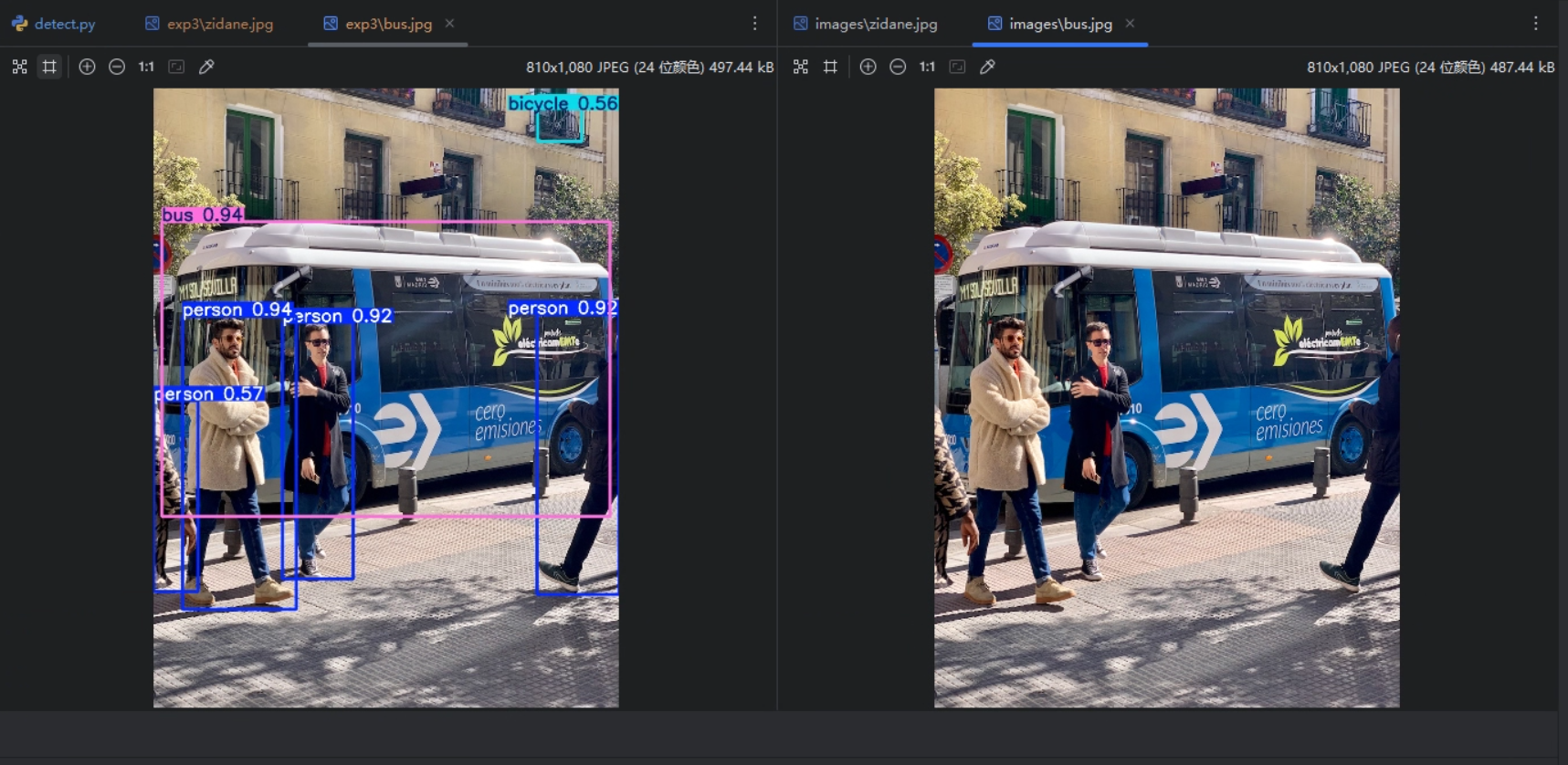Toggle chessboard background in right viewer
This screenshot has width=1568, height=765.
pos(801,67)
